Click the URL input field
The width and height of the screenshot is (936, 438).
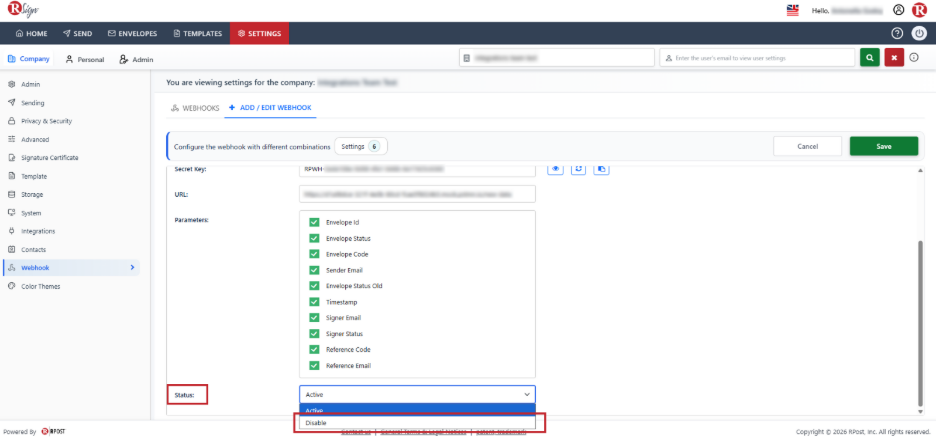[x=417, y=194]
